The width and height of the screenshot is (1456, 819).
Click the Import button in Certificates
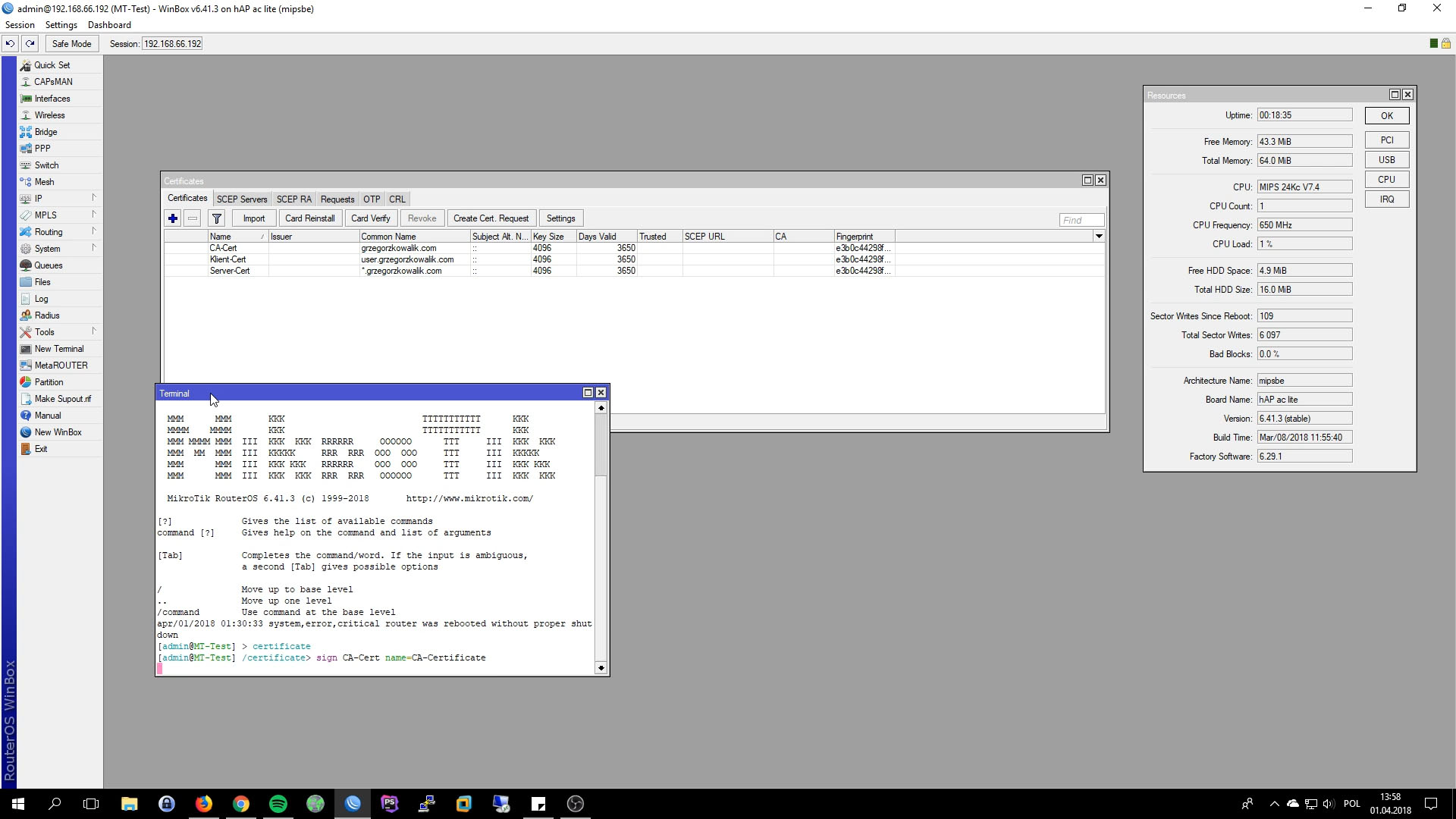click(x=254, y=219)
